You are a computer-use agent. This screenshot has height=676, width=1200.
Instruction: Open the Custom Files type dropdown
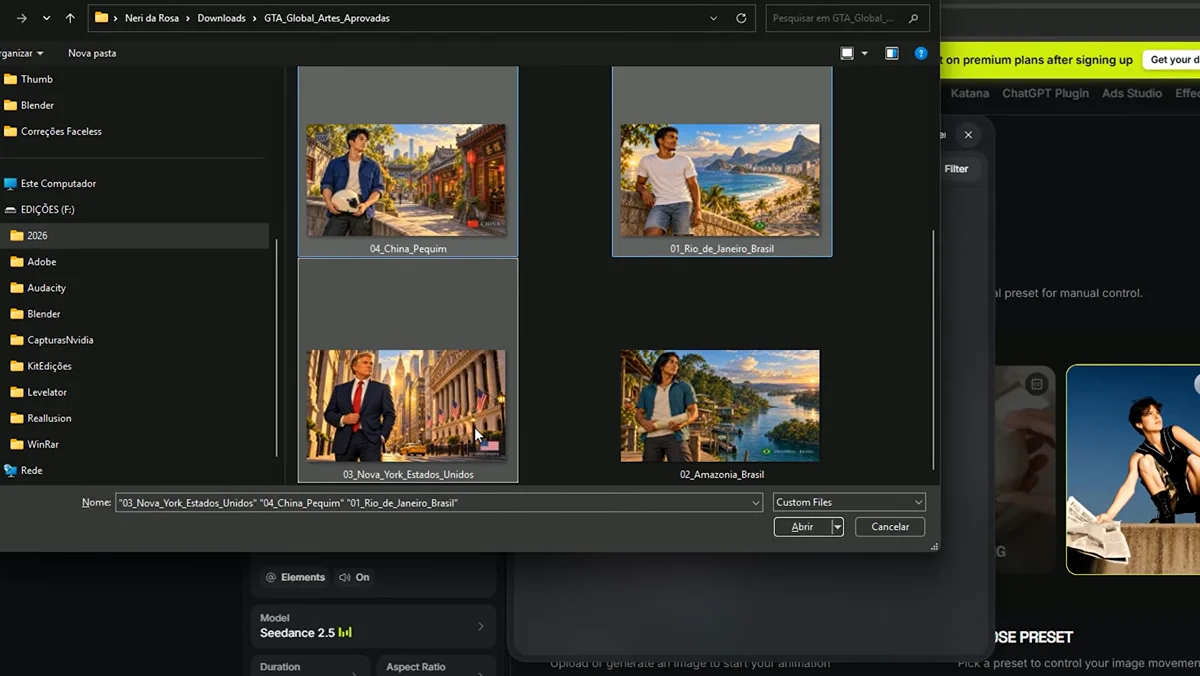(x=849, y=502)
